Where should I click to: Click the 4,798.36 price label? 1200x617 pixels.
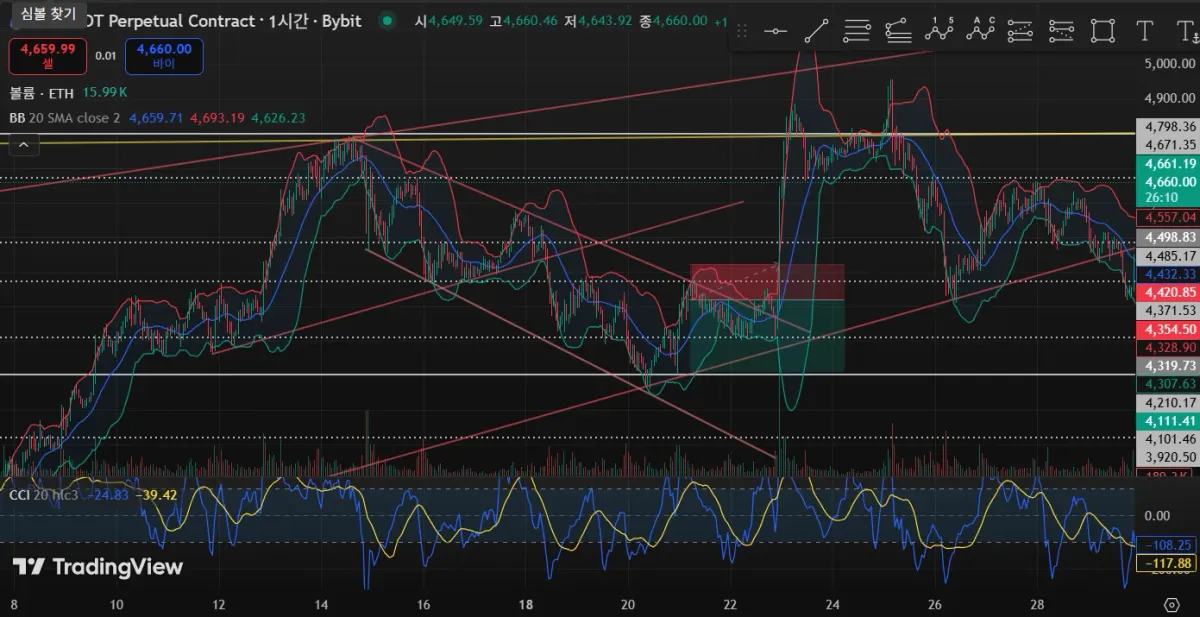[1169, 127]
